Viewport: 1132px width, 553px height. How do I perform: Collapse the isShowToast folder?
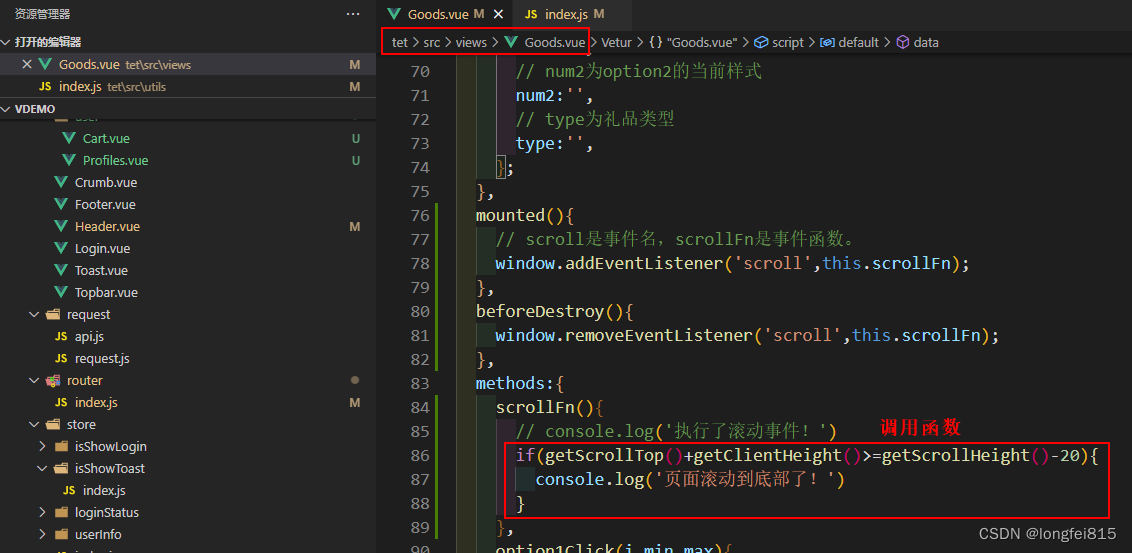click(x=42, y=469)
